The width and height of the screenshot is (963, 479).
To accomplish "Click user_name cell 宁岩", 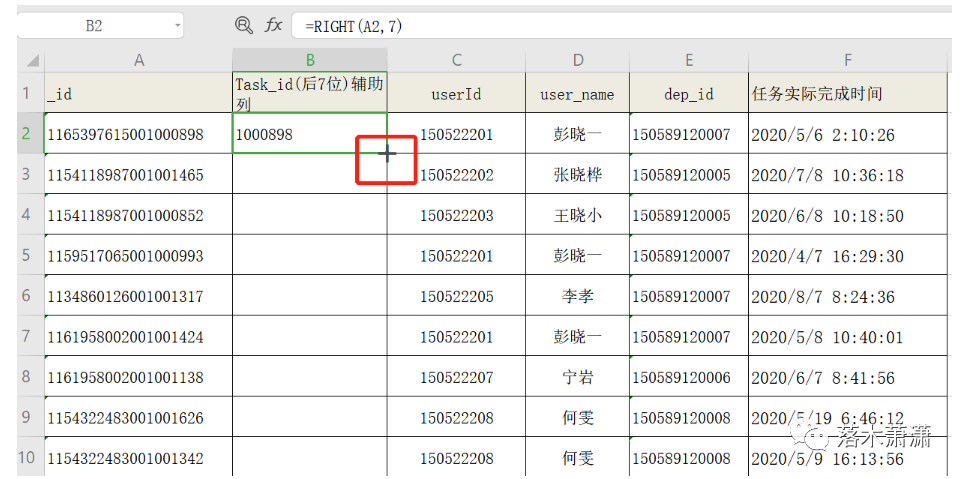I will tap(577, 376).
